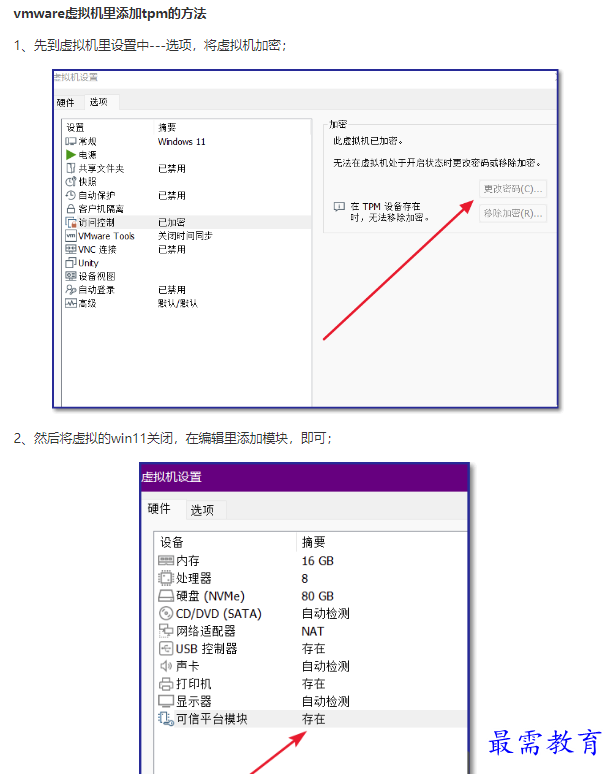Image resolution: width=610 pixels, height=774 pixels.
Task: Click the 高级 advanced icon
Action: pos(71,303)
